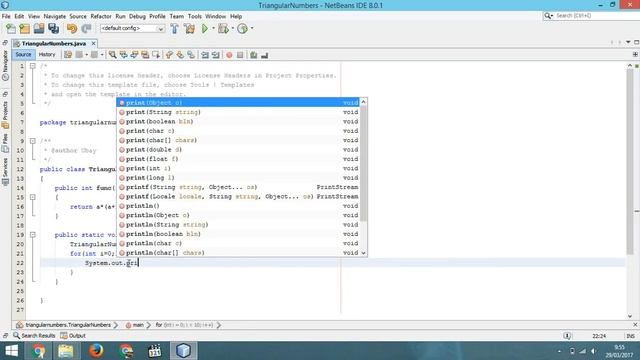
Task: Open Windows Start menu
Action: point(11,351)
